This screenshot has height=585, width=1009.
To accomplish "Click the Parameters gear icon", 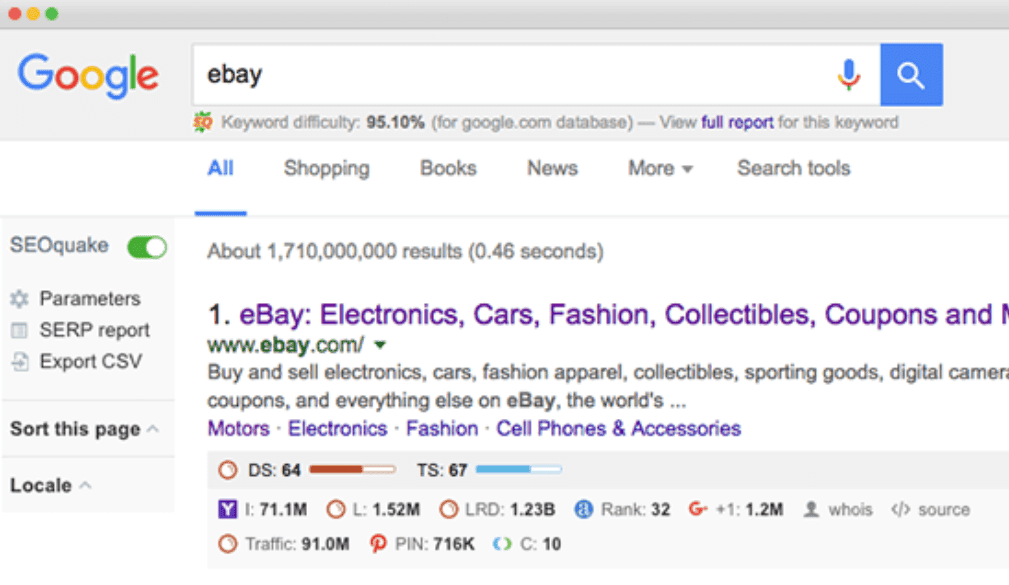I will (19, 299).
